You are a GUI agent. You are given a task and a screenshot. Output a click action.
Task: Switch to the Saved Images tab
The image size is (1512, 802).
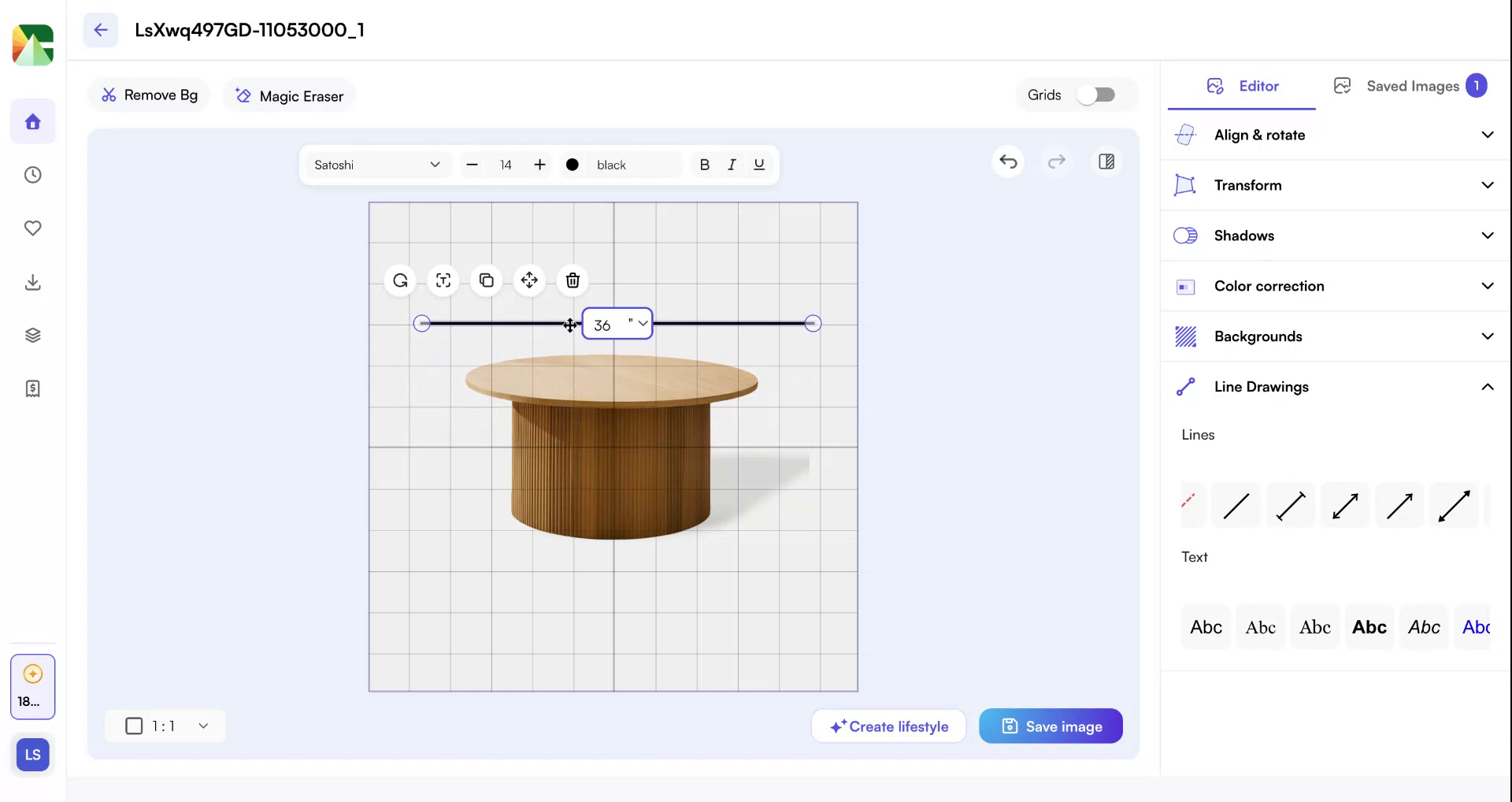click(x=1412, y=86)
